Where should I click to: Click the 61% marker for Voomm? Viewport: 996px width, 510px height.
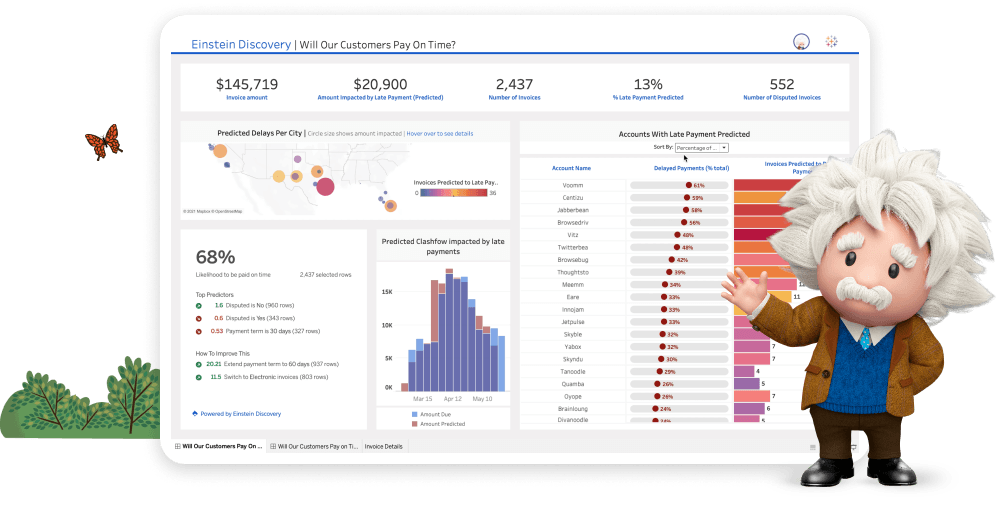[x=689, y=185]
